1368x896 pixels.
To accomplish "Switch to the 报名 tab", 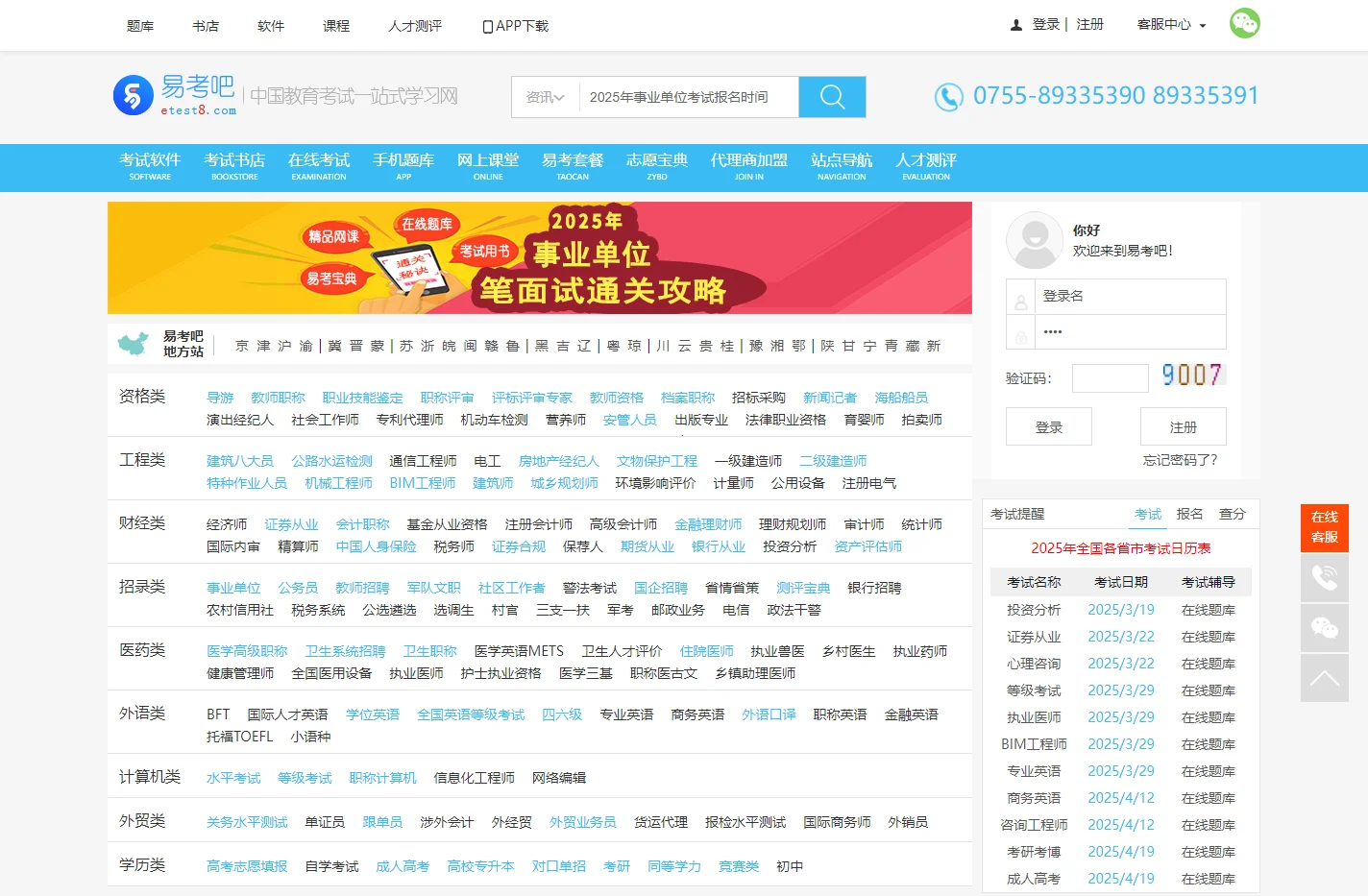I will tap(1190, 514).
